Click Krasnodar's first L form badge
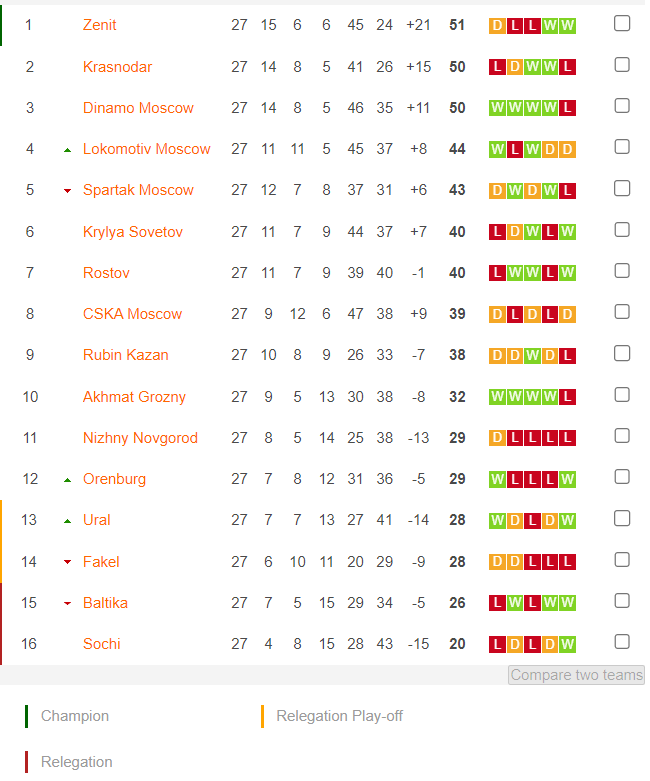The height and width of the screenshot is (781, 650). [x=497, y=67]
